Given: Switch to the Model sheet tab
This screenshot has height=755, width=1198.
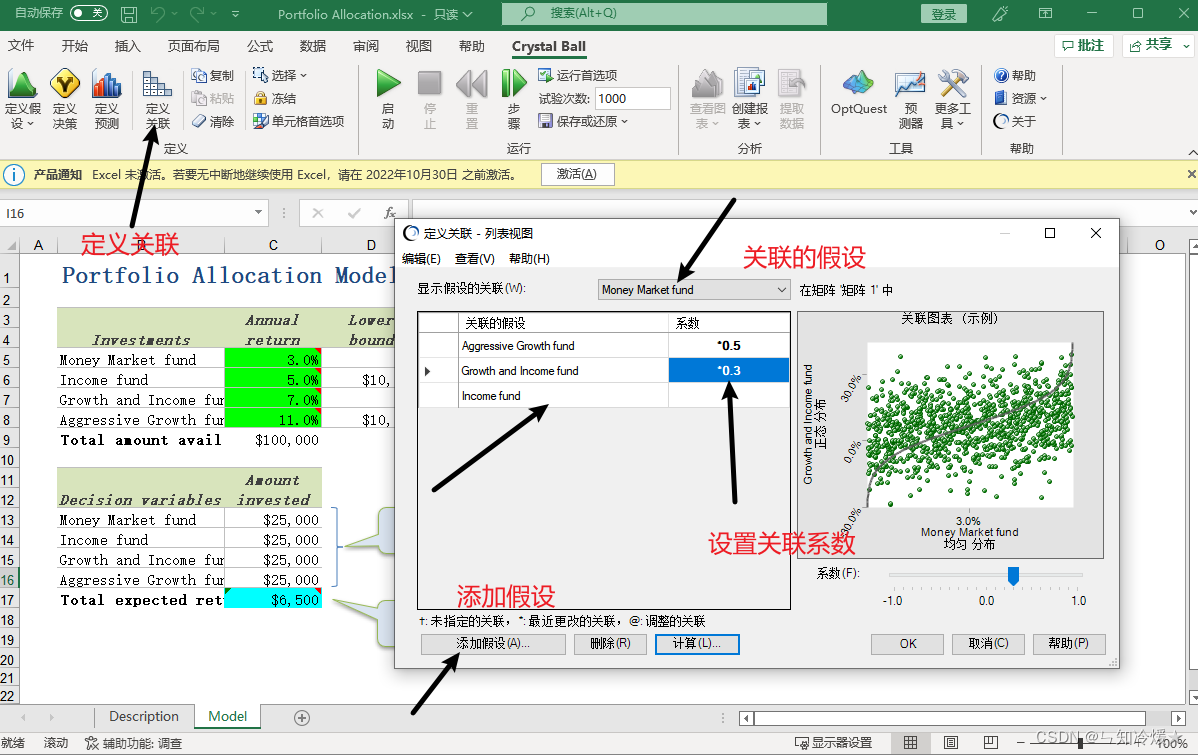Looking at the screenshot, I should [x=228, y=716].
